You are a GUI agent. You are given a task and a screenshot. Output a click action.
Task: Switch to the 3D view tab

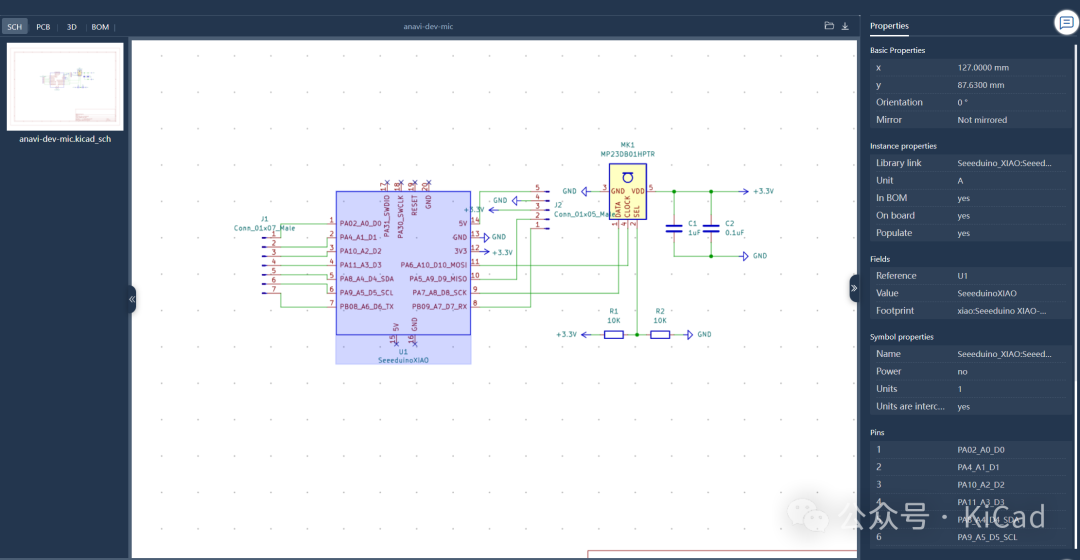pos(72,27)
